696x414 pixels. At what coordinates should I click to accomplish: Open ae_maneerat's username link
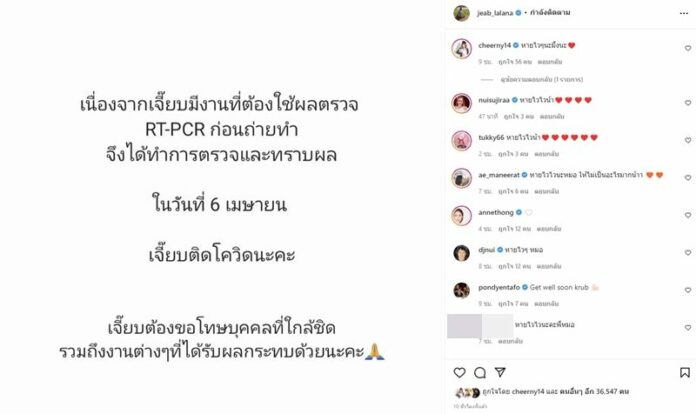pyautogui.click(x=498, y=175)
